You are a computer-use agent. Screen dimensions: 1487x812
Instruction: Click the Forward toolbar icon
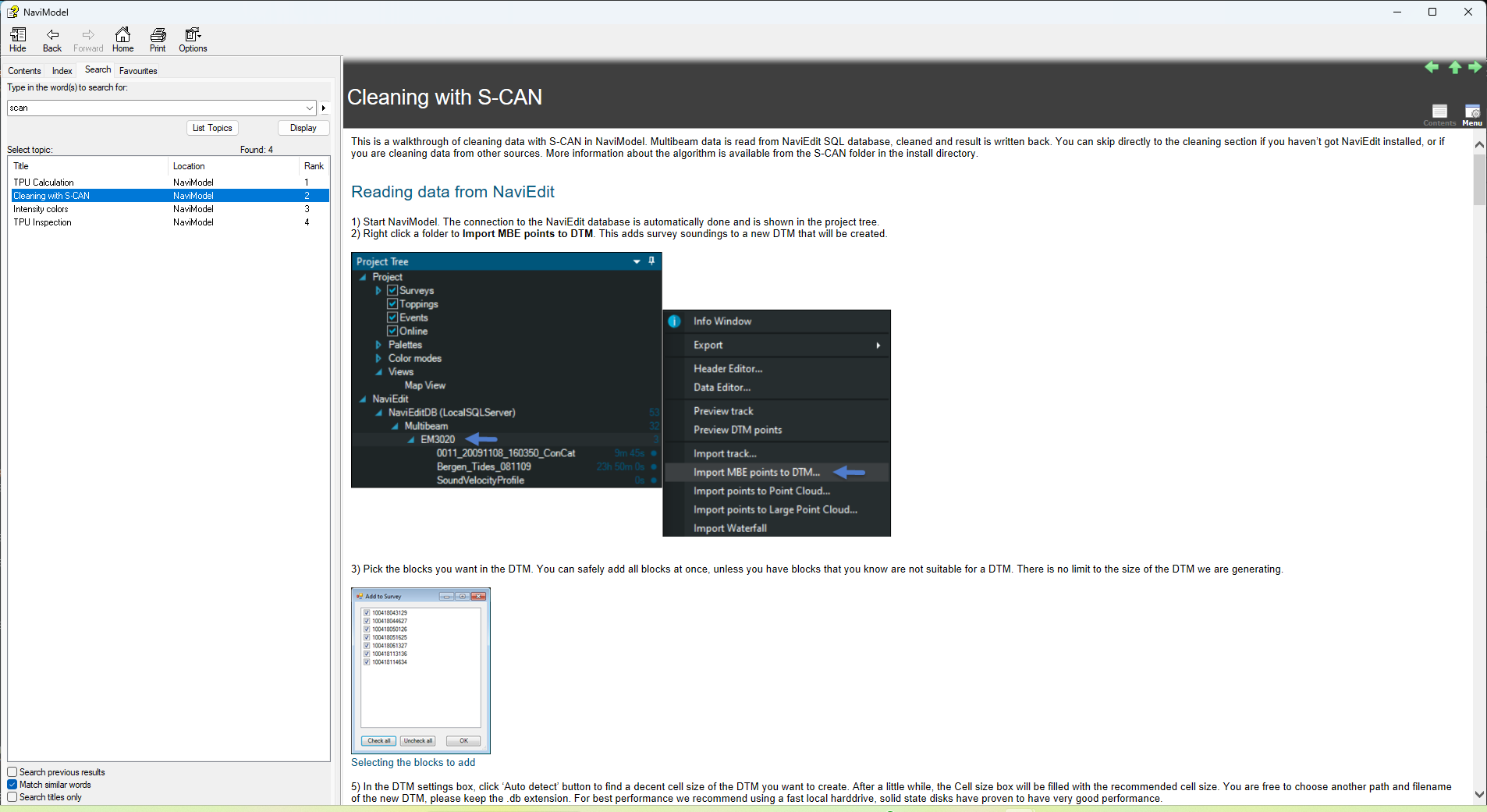[x=88, y=40]
